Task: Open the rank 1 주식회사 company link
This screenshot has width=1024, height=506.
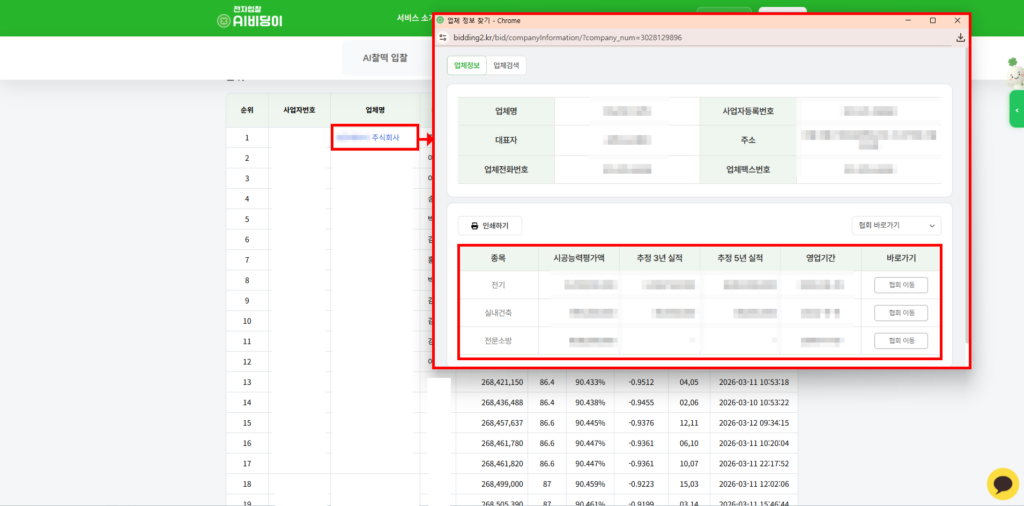Action: coord(374,137)
